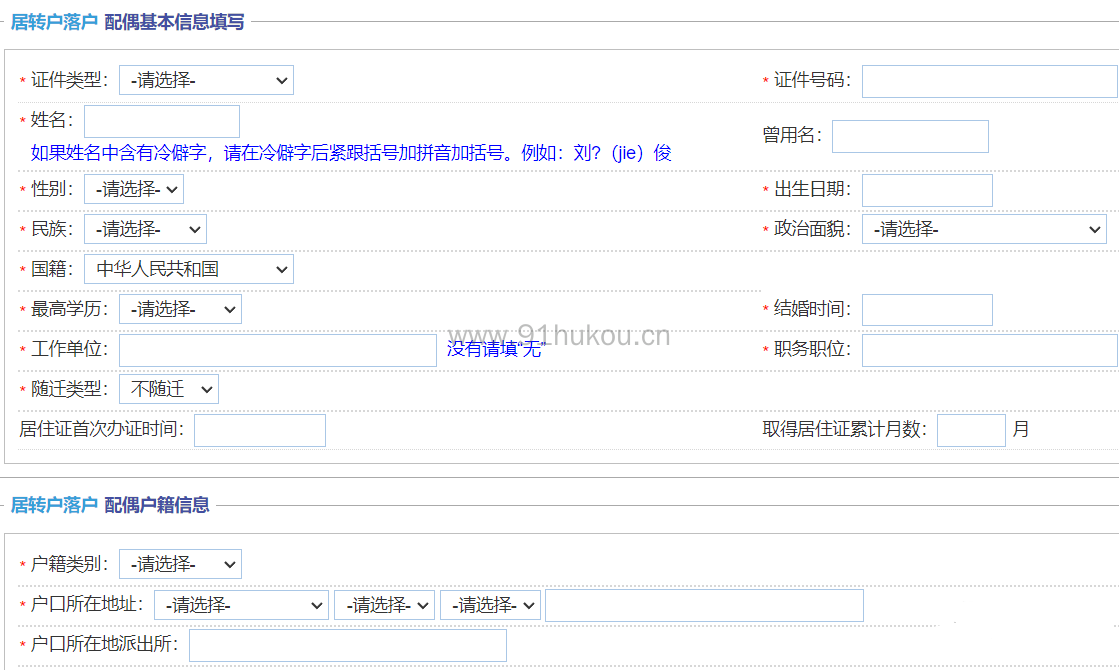
Task: Select the 最高学历 dropdown
Action: coord(180,309)
